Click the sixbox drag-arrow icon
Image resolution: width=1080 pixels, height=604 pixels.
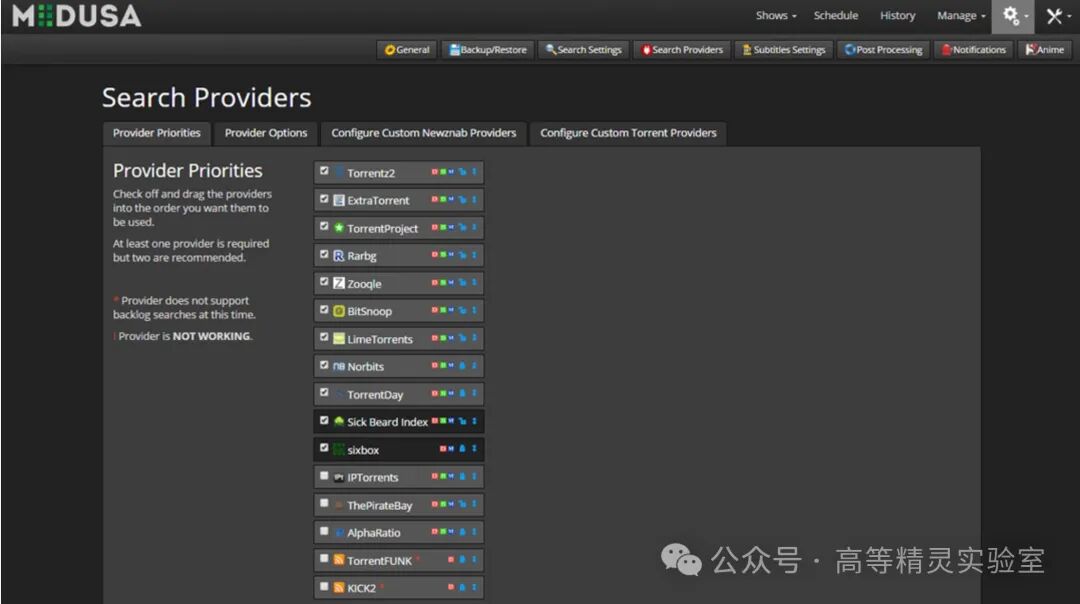pyautogui.click(x=474, y=448)
